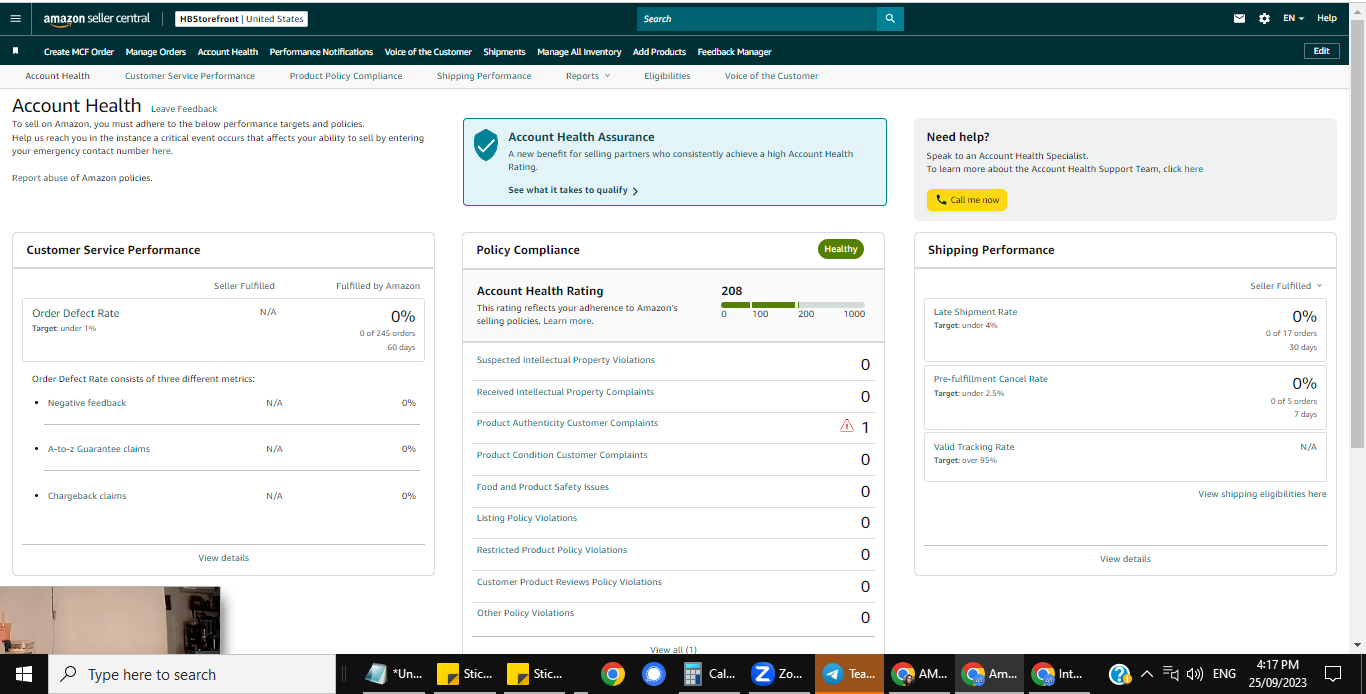Switch to Shipping Performance tab

[484, 76]
